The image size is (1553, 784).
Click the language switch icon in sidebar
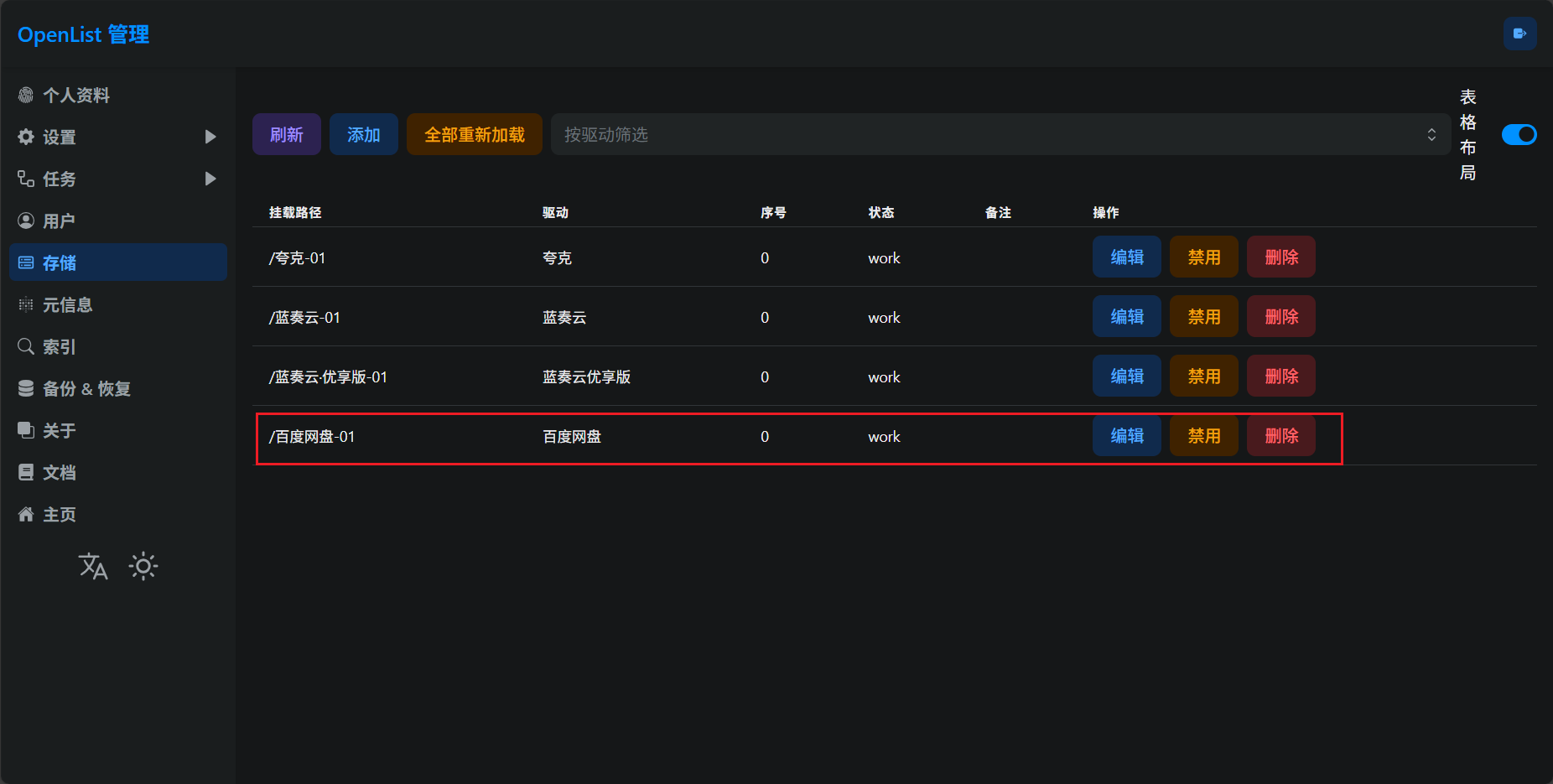[x=93, y=567]
